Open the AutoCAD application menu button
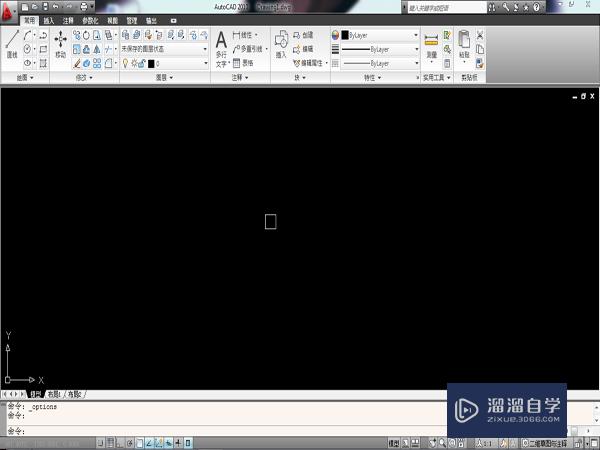Viewport: 600px width, 450px height. coord(7,11)
